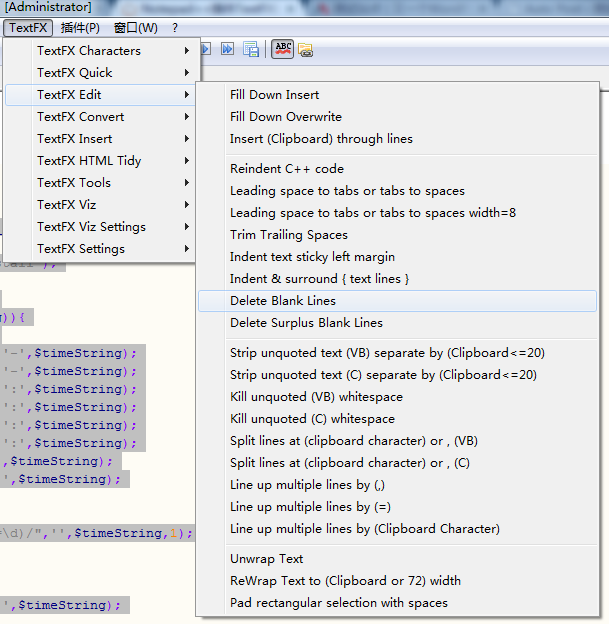Click Delete Surplus Blank Lines
The height and width of the screenshot is (624, 609).
[397, 323]
